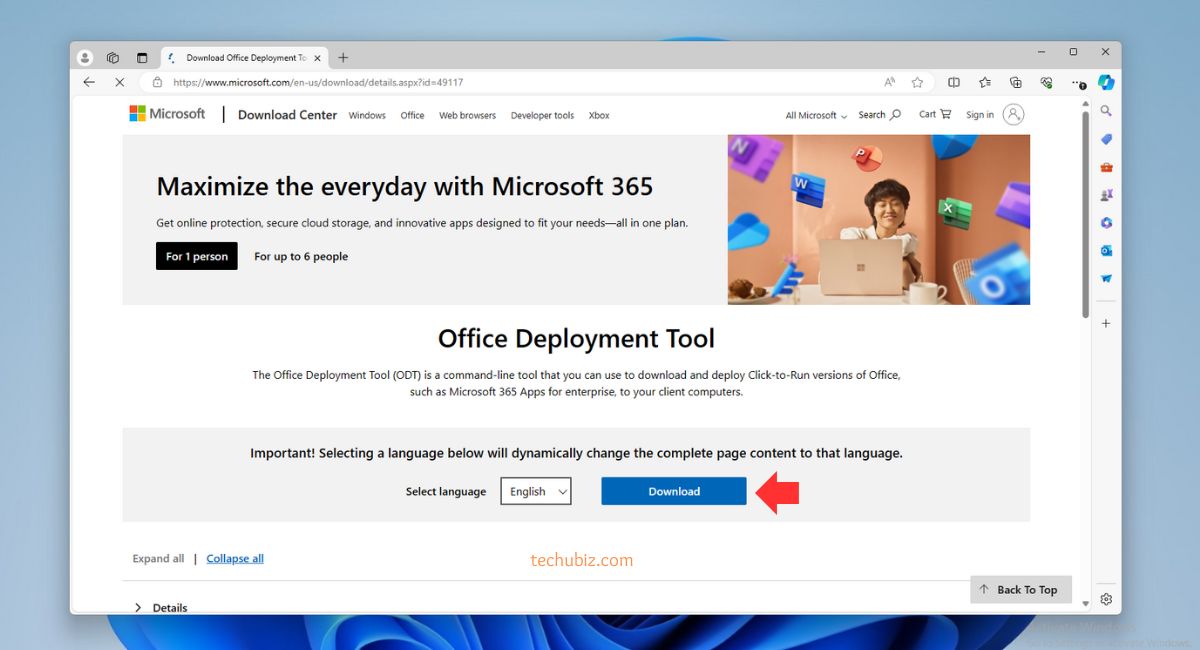The width and height of the screenshot is (1200, 650).
Task: Open the sidebar Games chess icon
Action: click(x=1106, y=195)
